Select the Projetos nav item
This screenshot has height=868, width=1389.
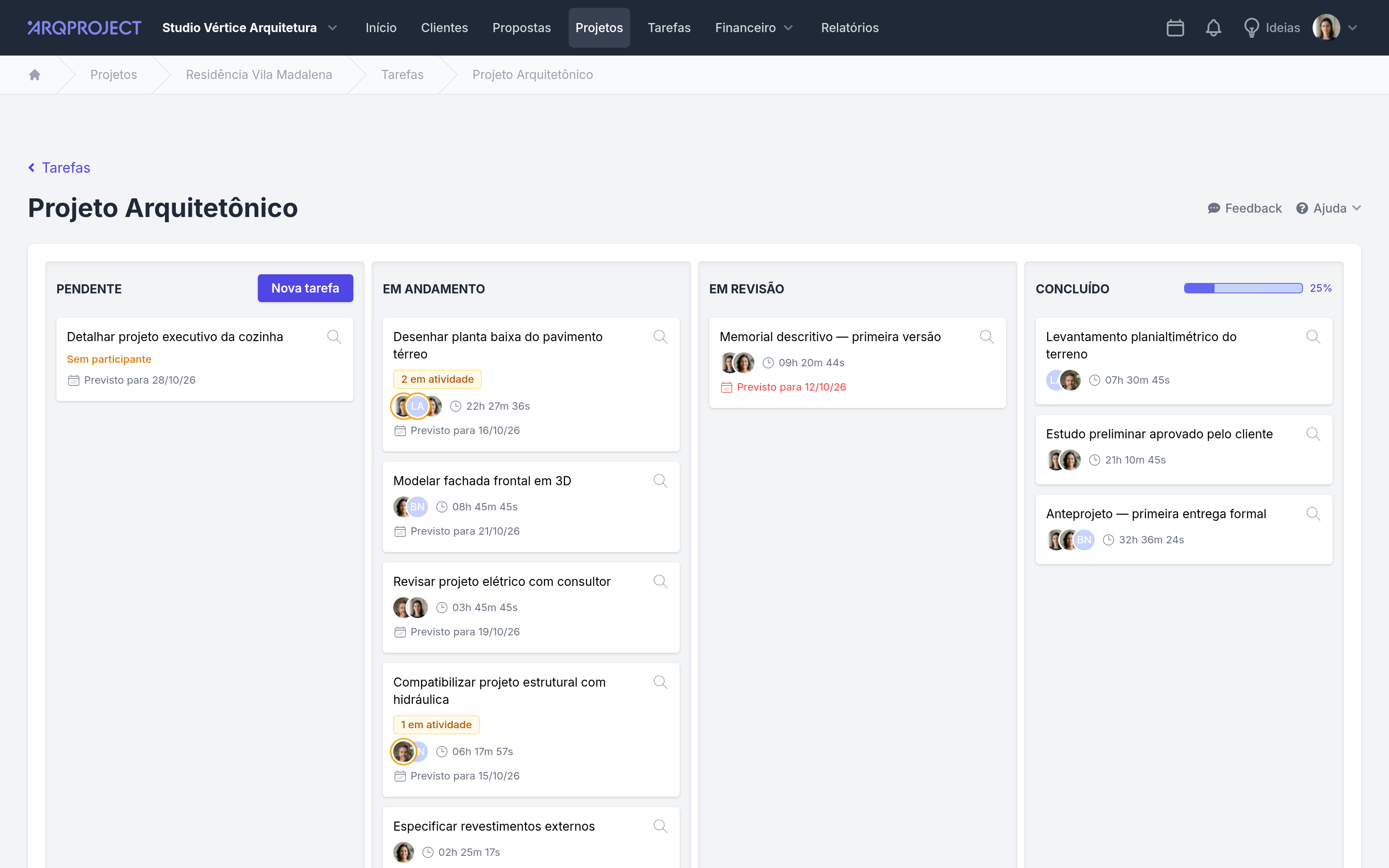tap(599, 27)
